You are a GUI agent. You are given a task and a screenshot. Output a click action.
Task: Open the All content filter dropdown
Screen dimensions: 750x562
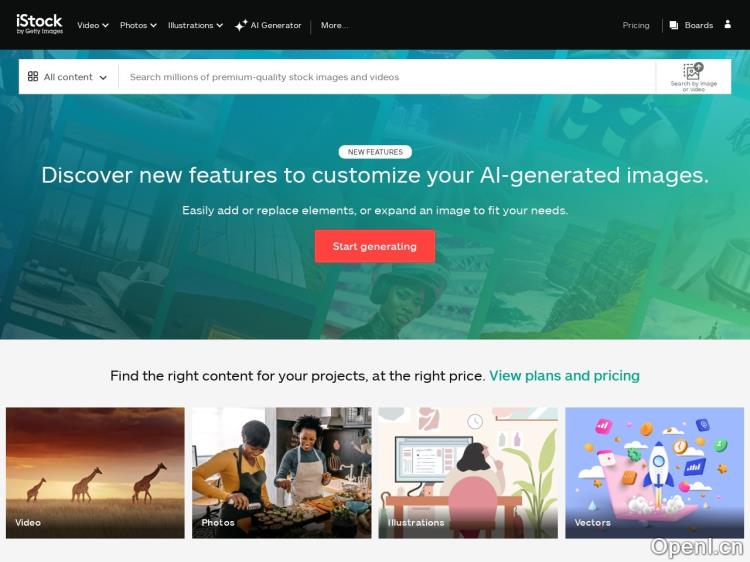[68, 77]
